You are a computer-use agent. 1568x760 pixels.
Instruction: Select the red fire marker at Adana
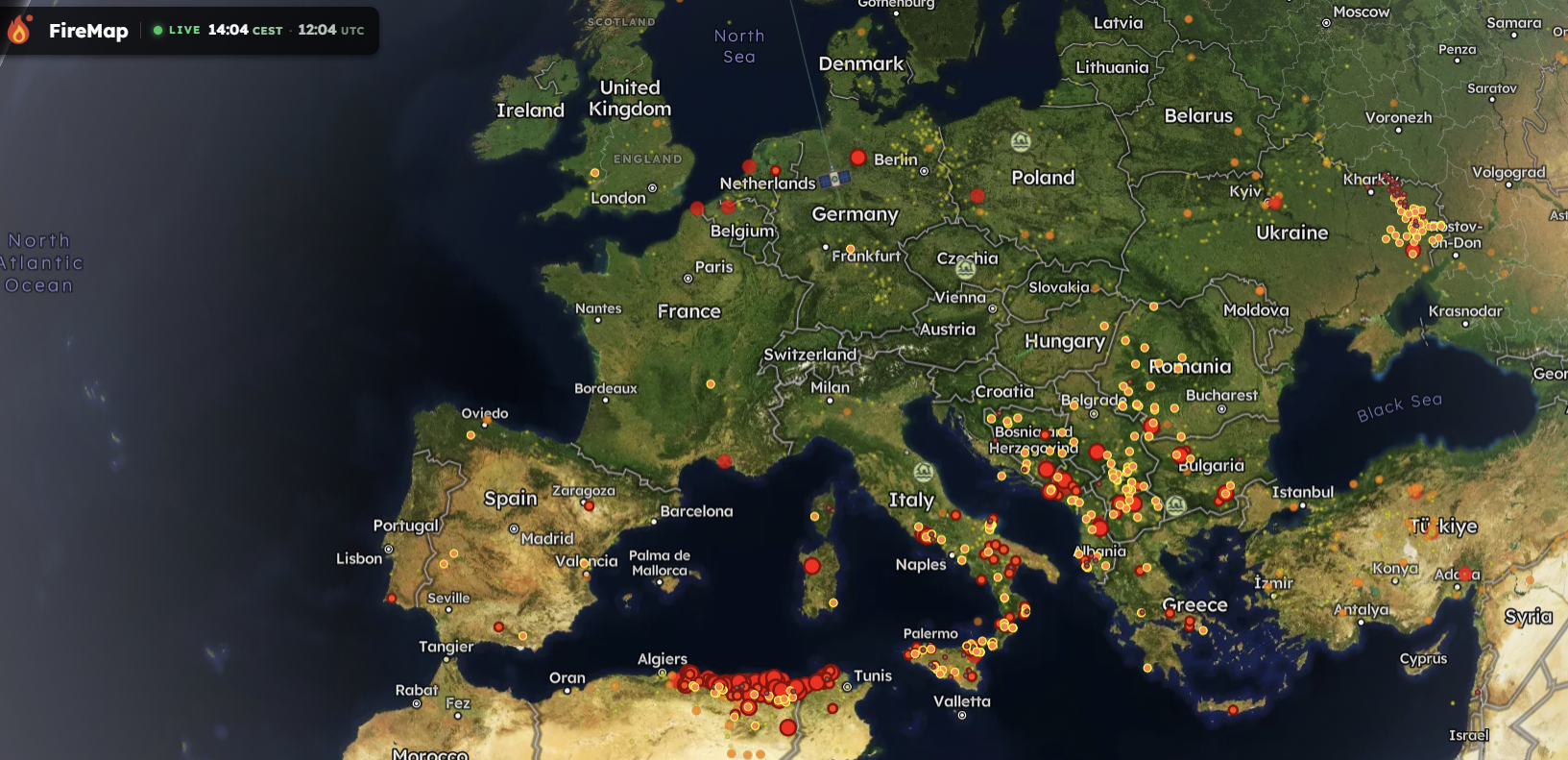tap(1465, 574)
